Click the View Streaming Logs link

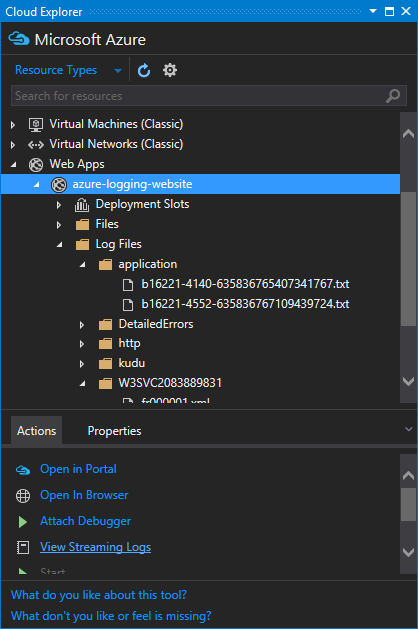coord(95,547)
